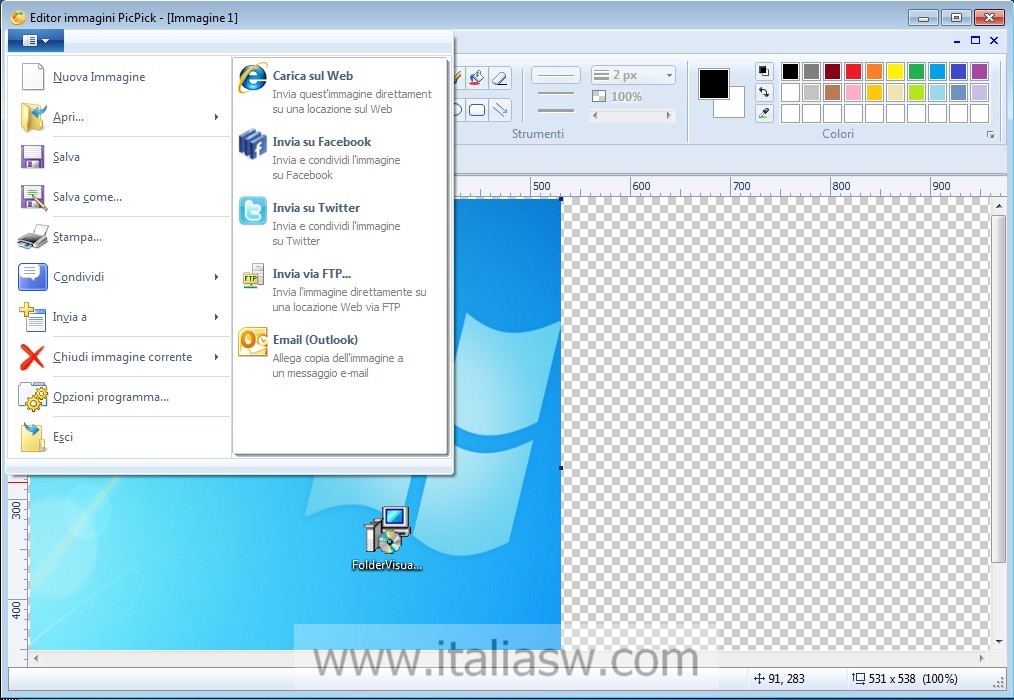The height and width of the screenshot is (700, 1014).
Task: Click the Stampa printer icon
Action: click(x=32, y=237)
